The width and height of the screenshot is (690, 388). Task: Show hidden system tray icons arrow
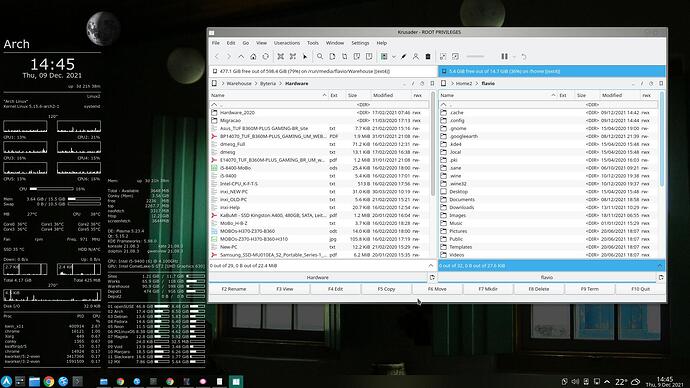607,381
